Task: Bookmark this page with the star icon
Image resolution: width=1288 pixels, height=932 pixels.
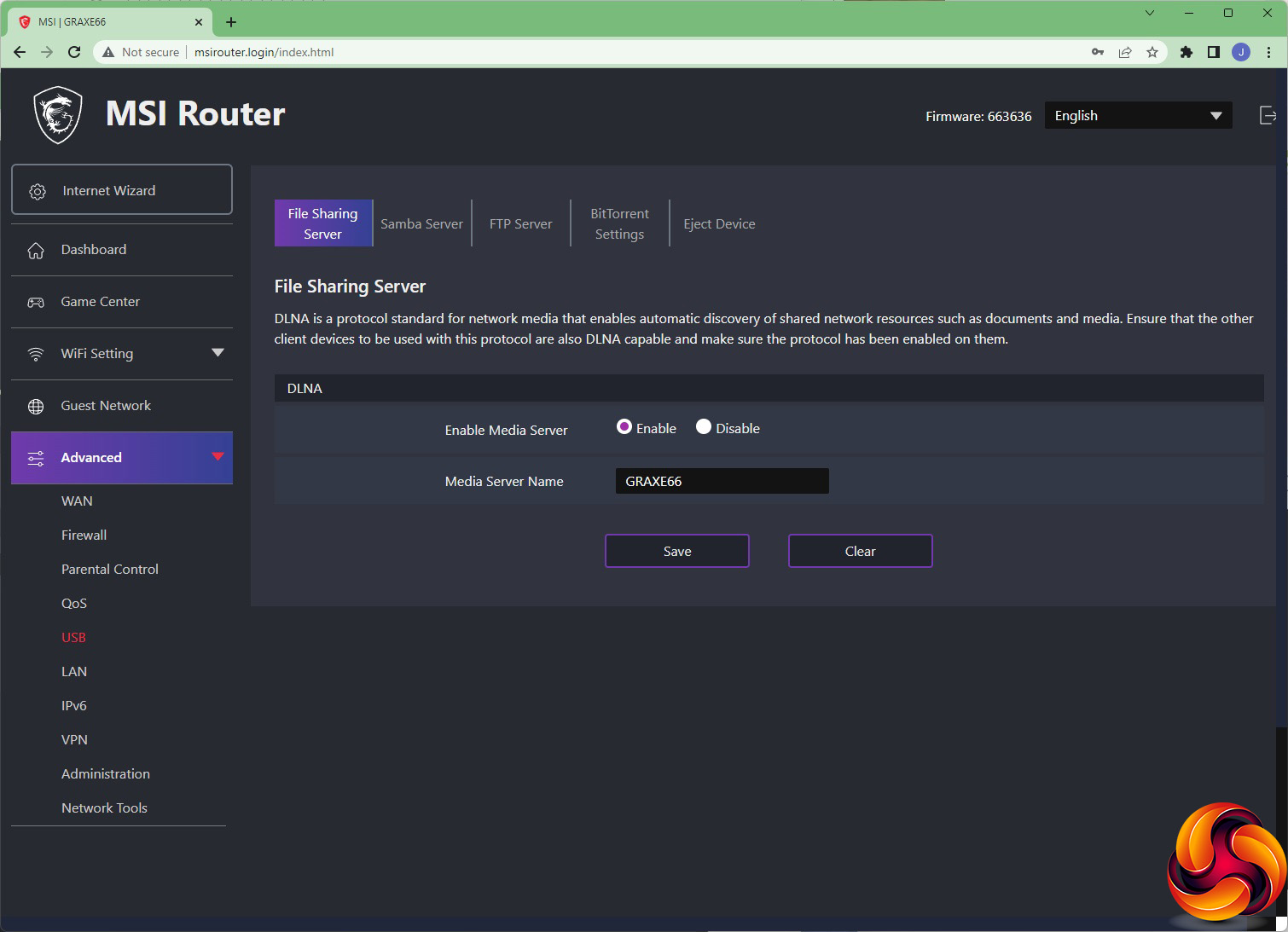Action: coord(1152,52)
